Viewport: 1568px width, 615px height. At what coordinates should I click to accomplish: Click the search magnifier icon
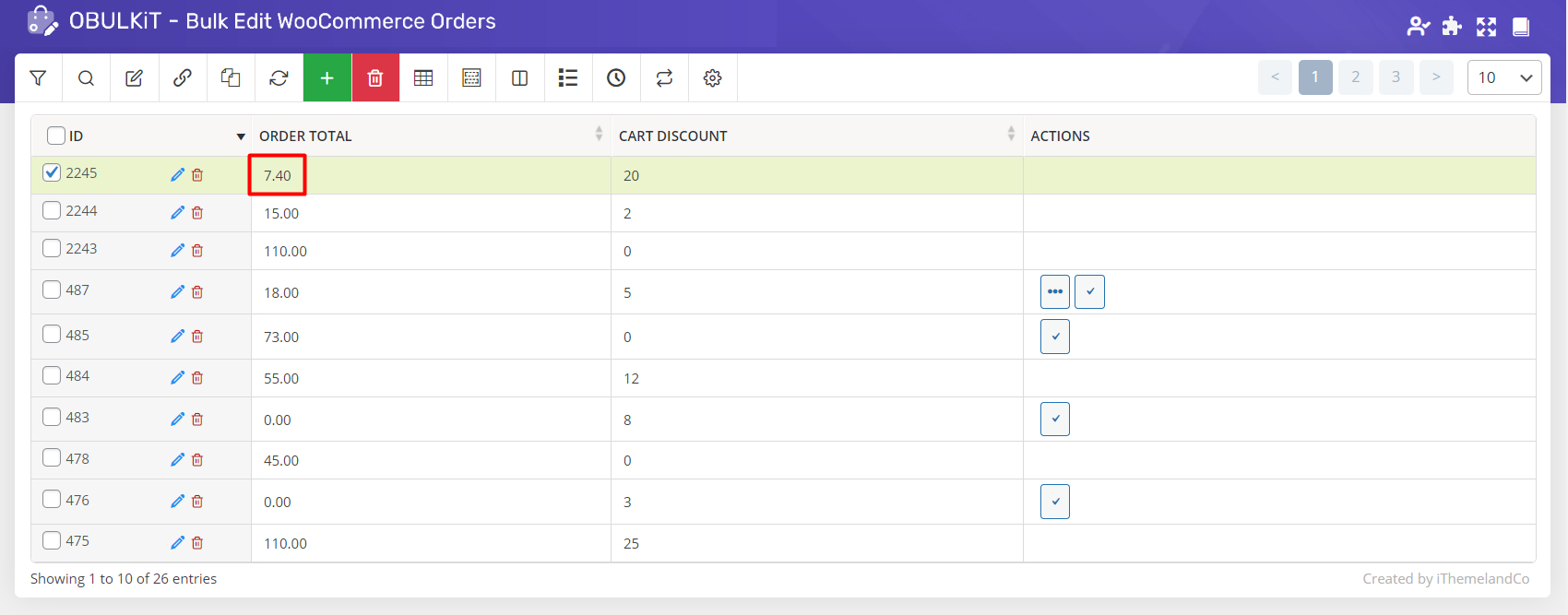[86, 78]
